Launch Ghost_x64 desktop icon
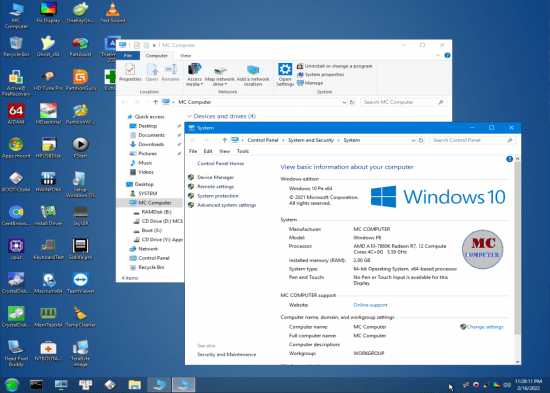 point(48,46)
